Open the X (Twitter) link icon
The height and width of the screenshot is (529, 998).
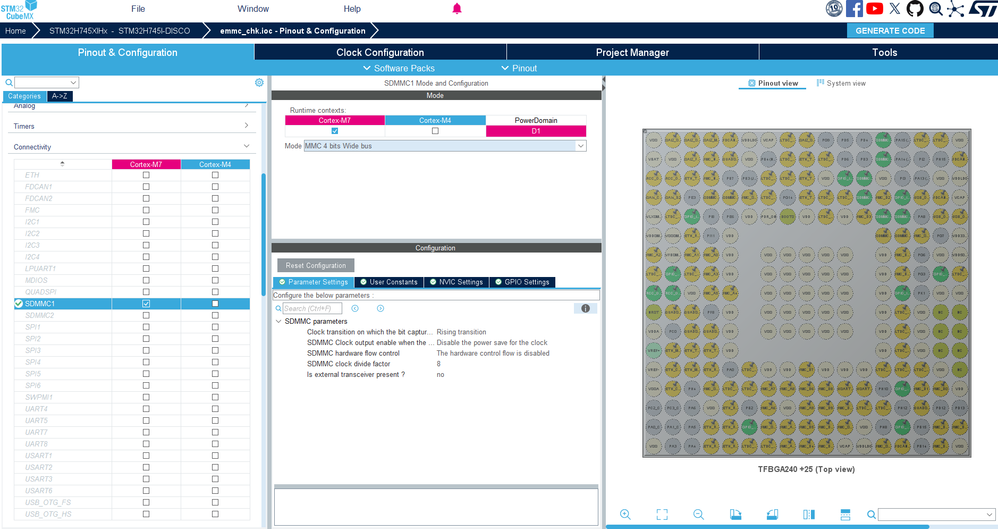(x=895, y=8)
